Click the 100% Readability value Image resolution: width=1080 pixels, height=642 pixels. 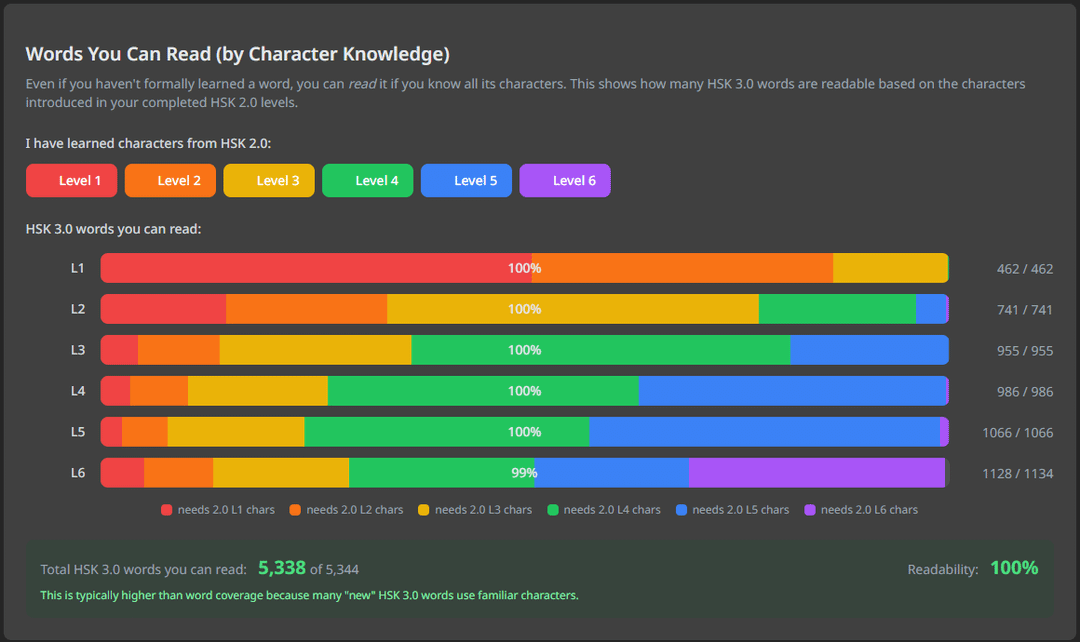tap(1014, 568)
